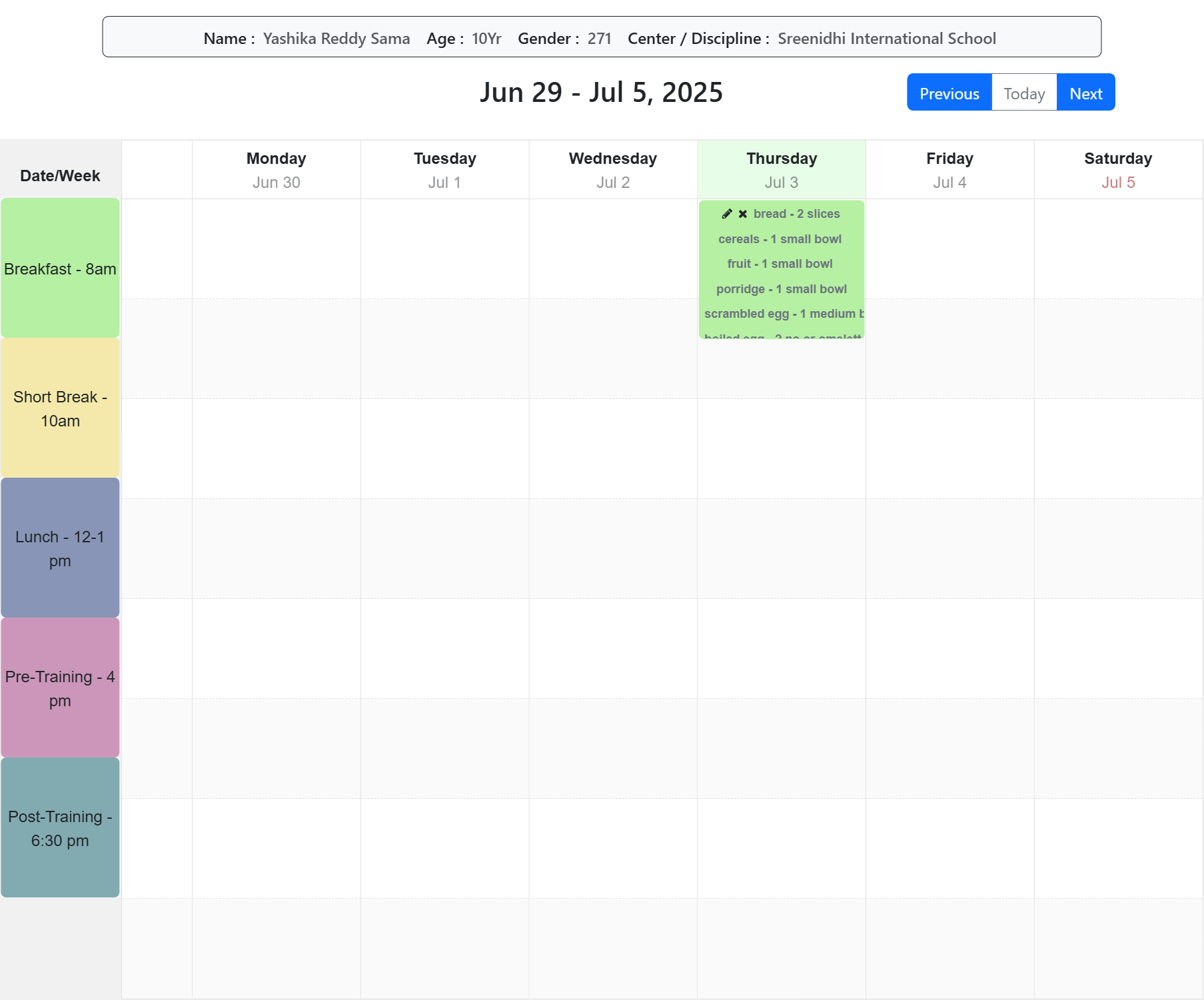Click the highlighted Thursday Jul 3 header

(x=781, y=170)
